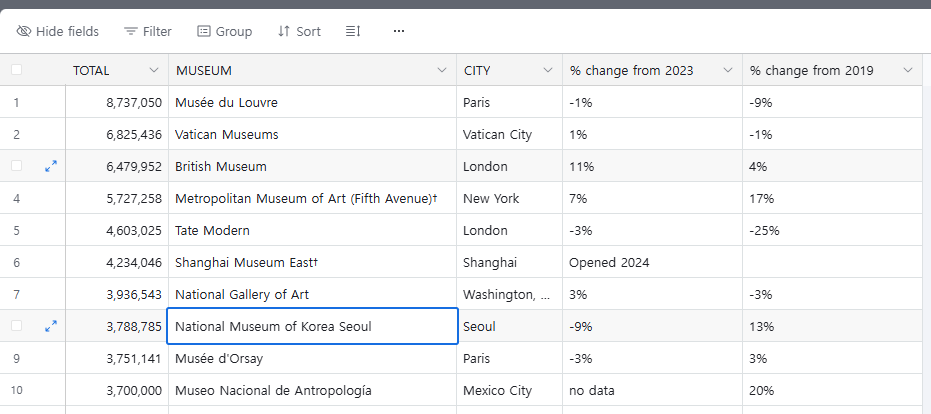Open the % change from 2019 column dropdown

[907, 70]
